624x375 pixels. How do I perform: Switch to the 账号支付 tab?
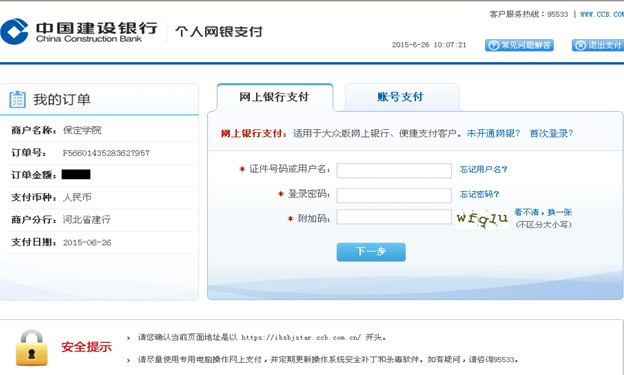(x=401, y=97)
